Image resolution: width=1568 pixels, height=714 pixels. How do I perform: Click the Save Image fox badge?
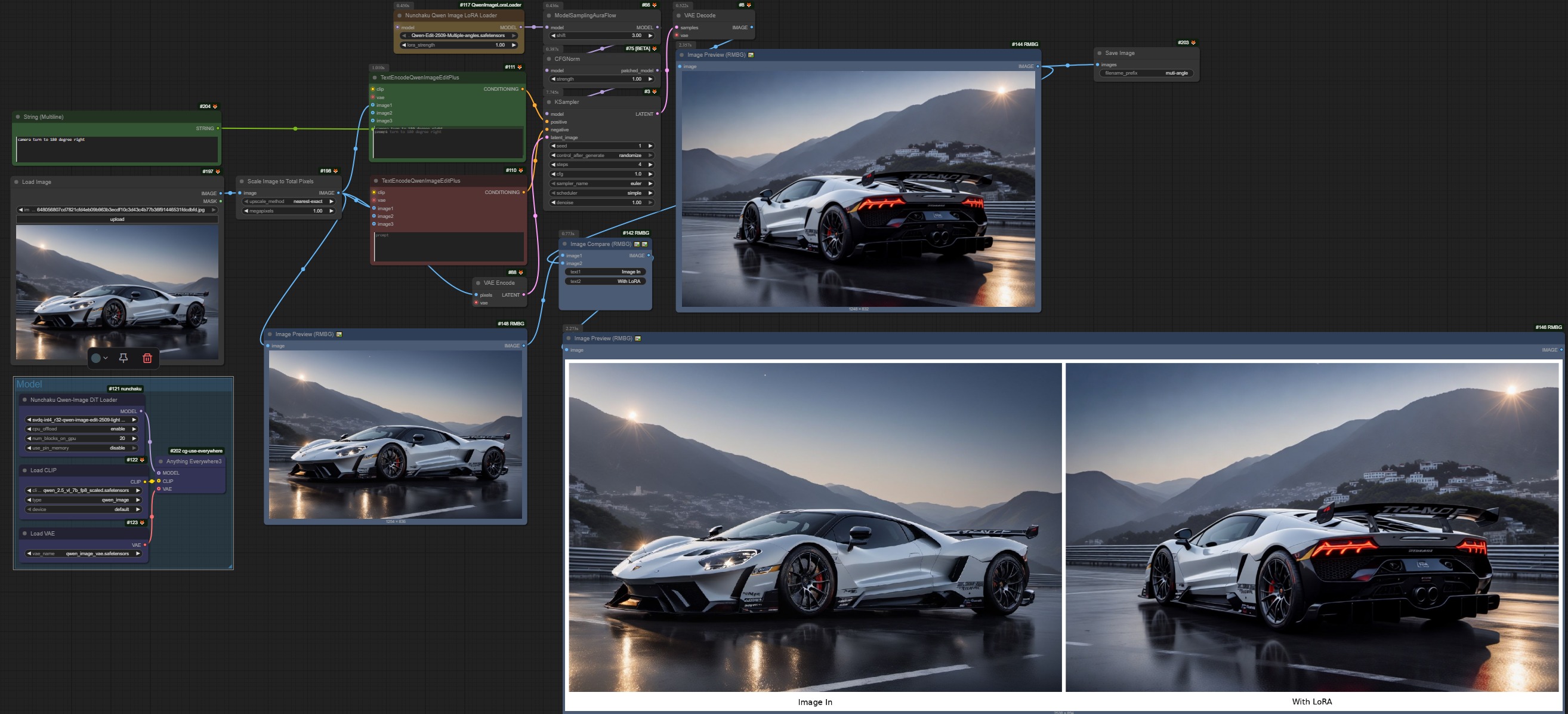click(x=1193, y=42)
